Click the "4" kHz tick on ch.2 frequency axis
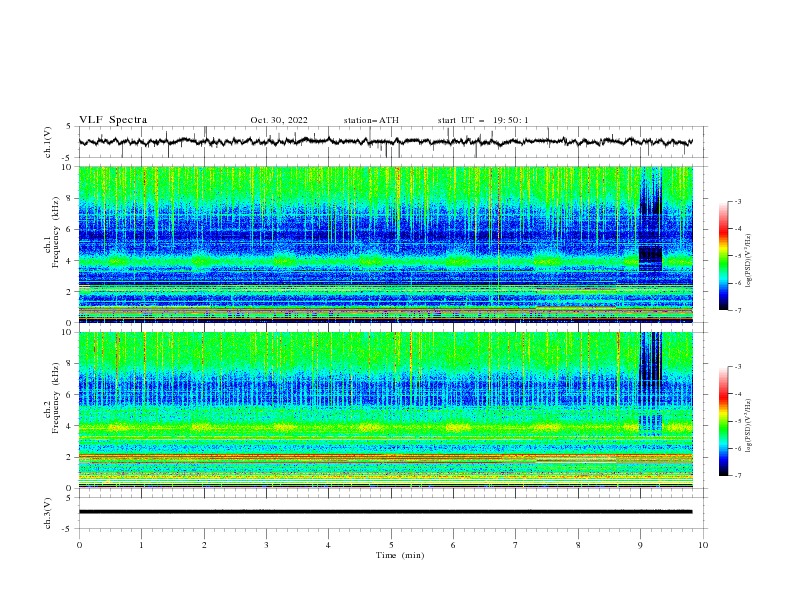 coord(70,426)
